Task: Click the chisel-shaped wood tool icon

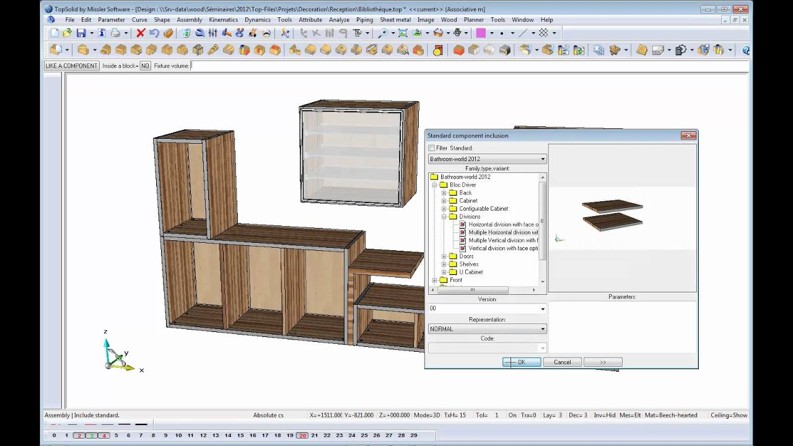Action: tap(213, 50)
